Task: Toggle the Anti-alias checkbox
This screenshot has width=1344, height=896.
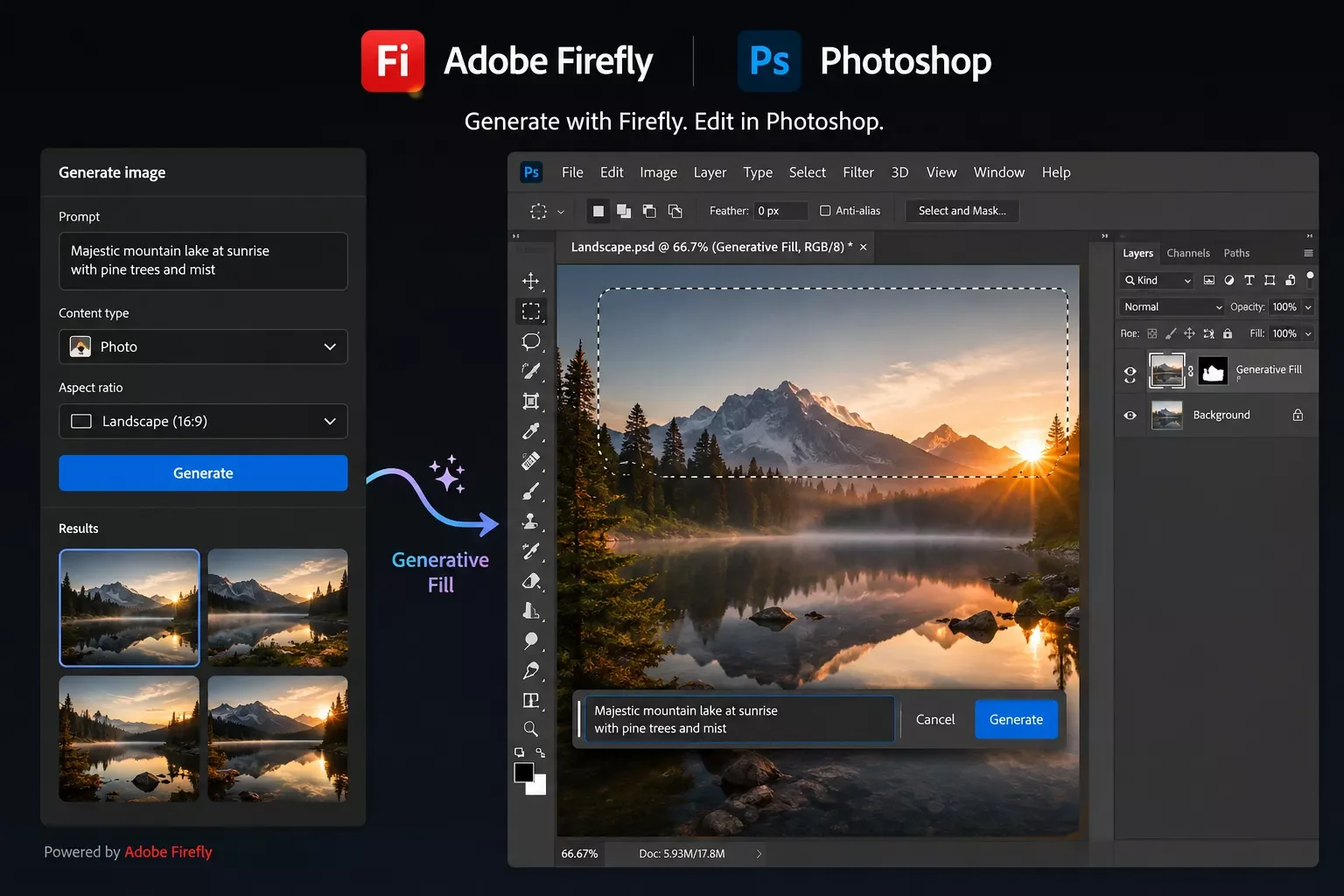Action: pos(824,211)
